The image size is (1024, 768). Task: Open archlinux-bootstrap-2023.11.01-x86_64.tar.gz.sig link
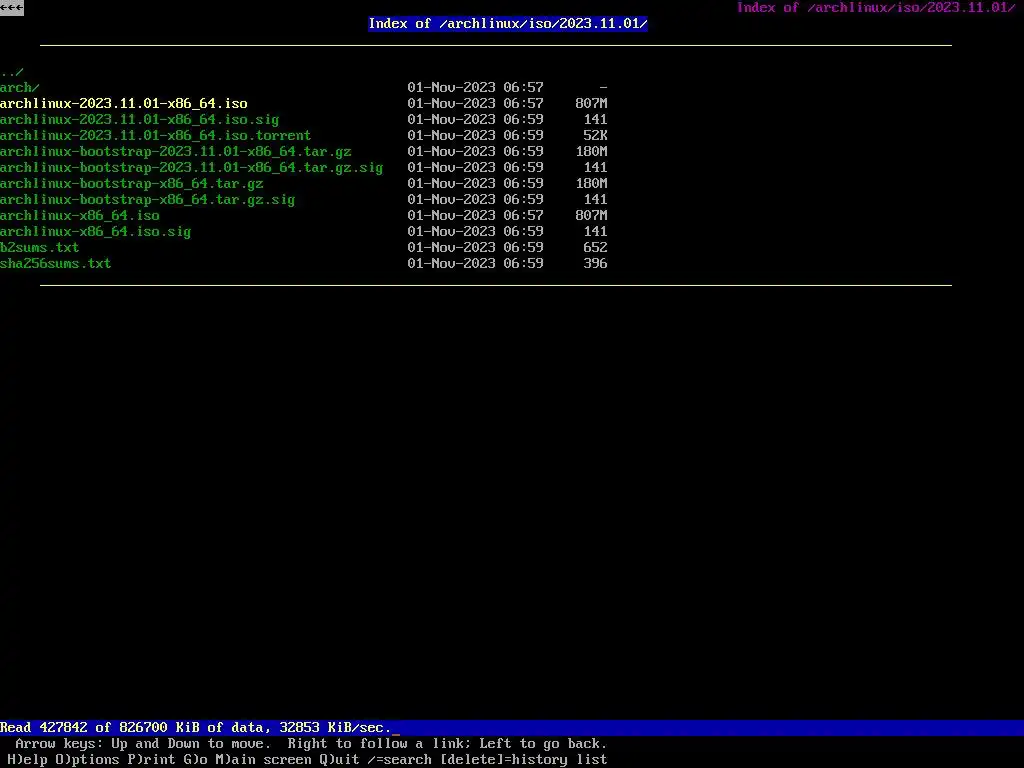coord(191,168)
